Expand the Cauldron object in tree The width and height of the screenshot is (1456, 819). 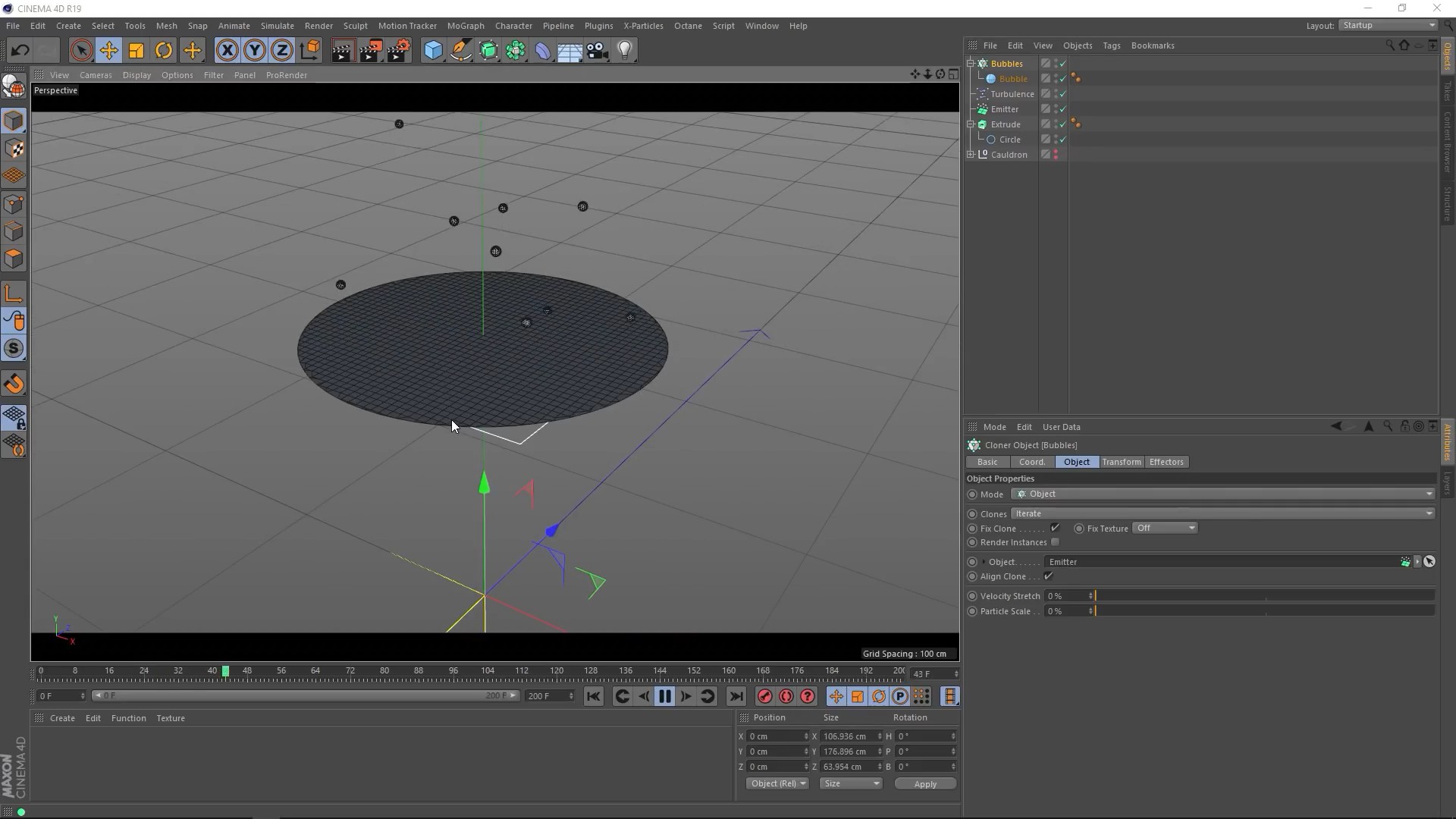tap(971, 155)
